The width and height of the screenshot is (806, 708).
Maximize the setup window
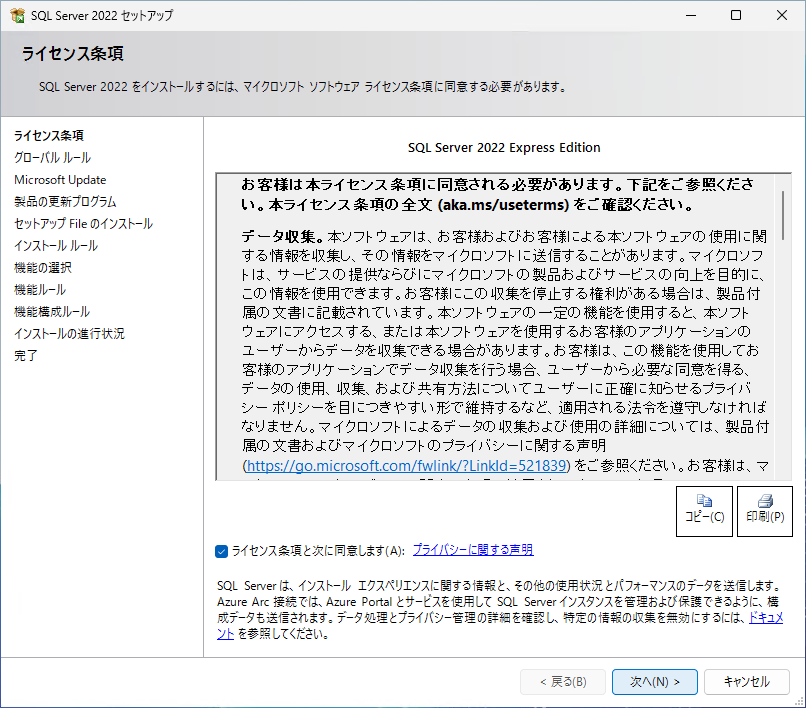tap(736, 15)
